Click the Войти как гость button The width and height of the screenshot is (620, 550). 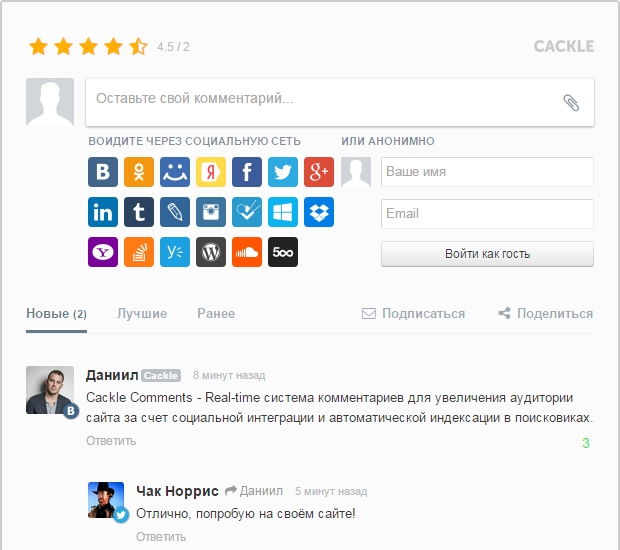[x=487, y=254]
